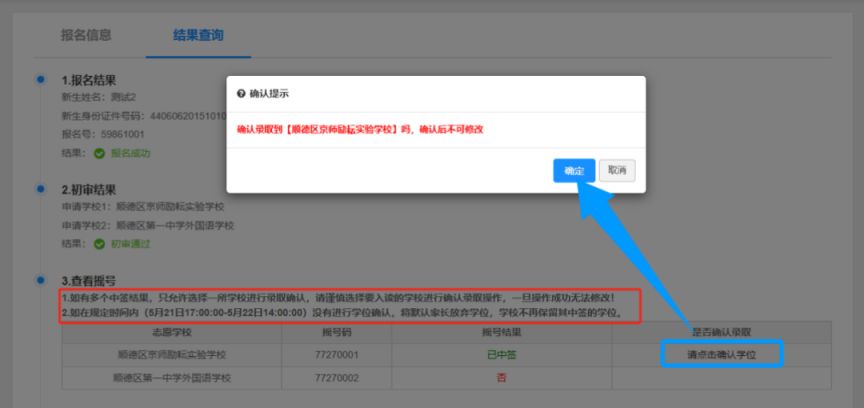The image size is (864, 408).
Task: Click the lottery number 77270001 cell
Action: click(336, 355)
